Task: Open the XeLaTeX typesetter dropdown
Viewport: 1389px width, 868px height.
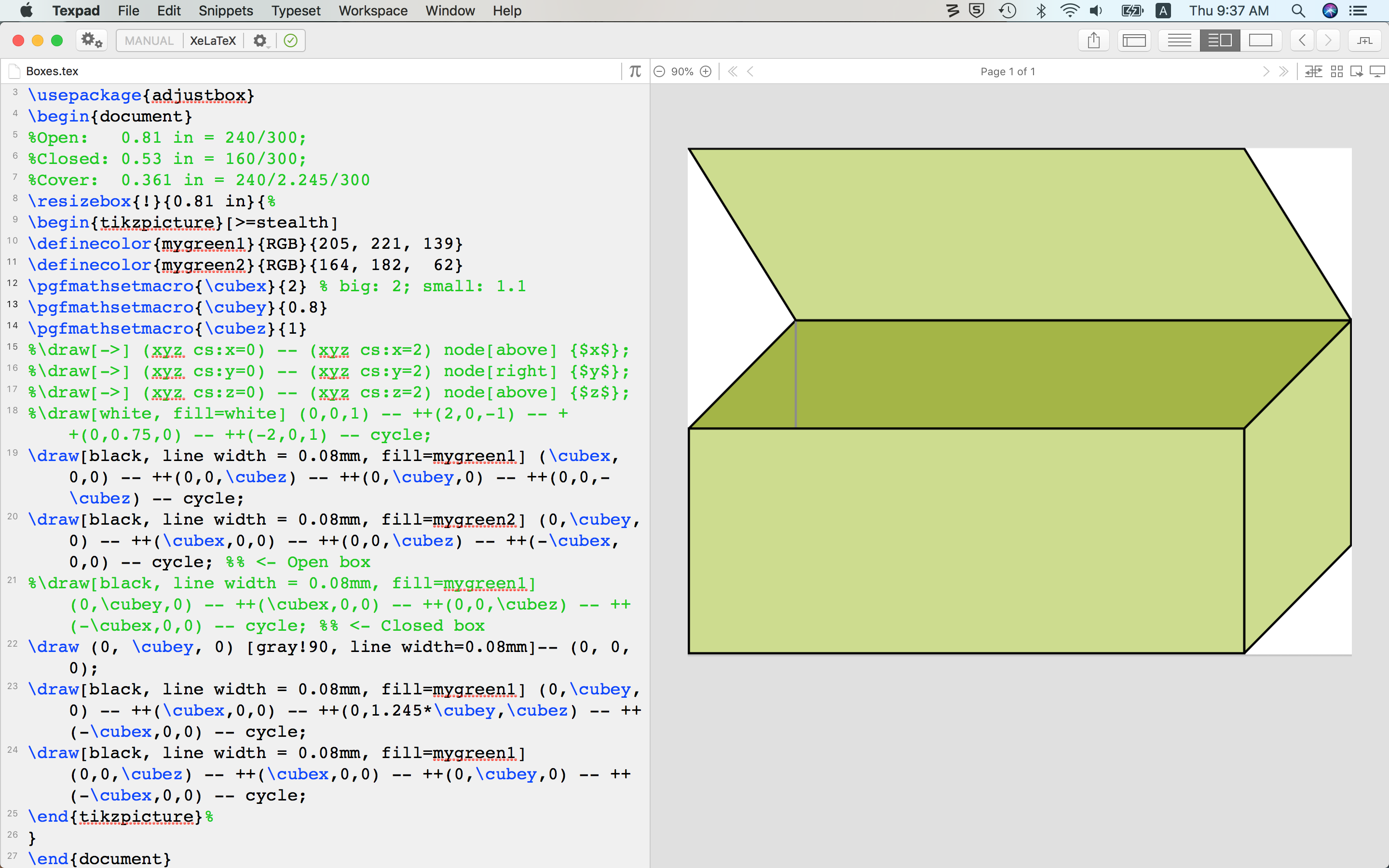Action: click(x=212, y=40)
